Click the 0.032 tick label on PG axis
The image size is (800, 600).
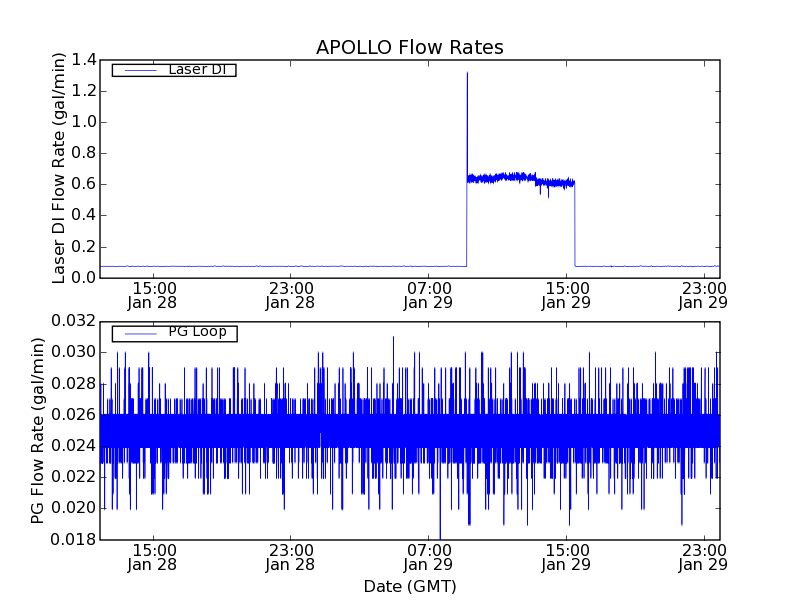(73, 321)
